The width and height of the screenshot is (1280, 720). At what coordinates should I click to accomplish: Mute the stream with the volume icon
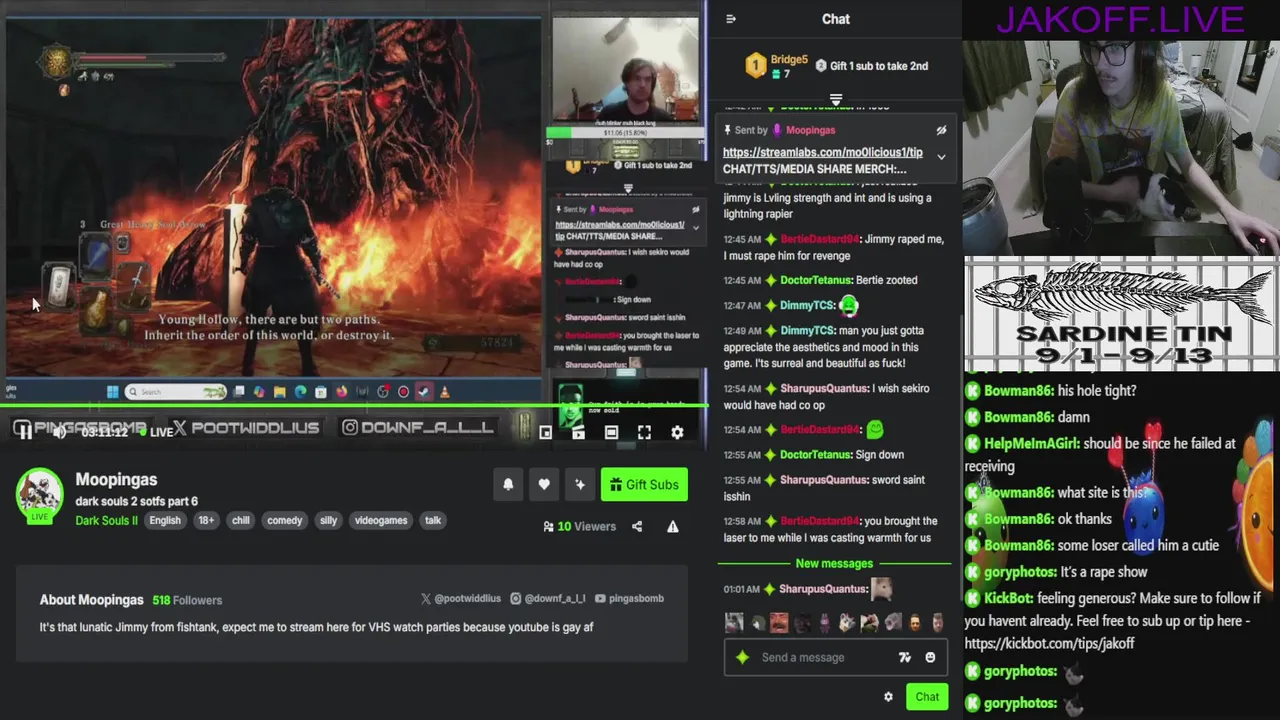(59, 432)
